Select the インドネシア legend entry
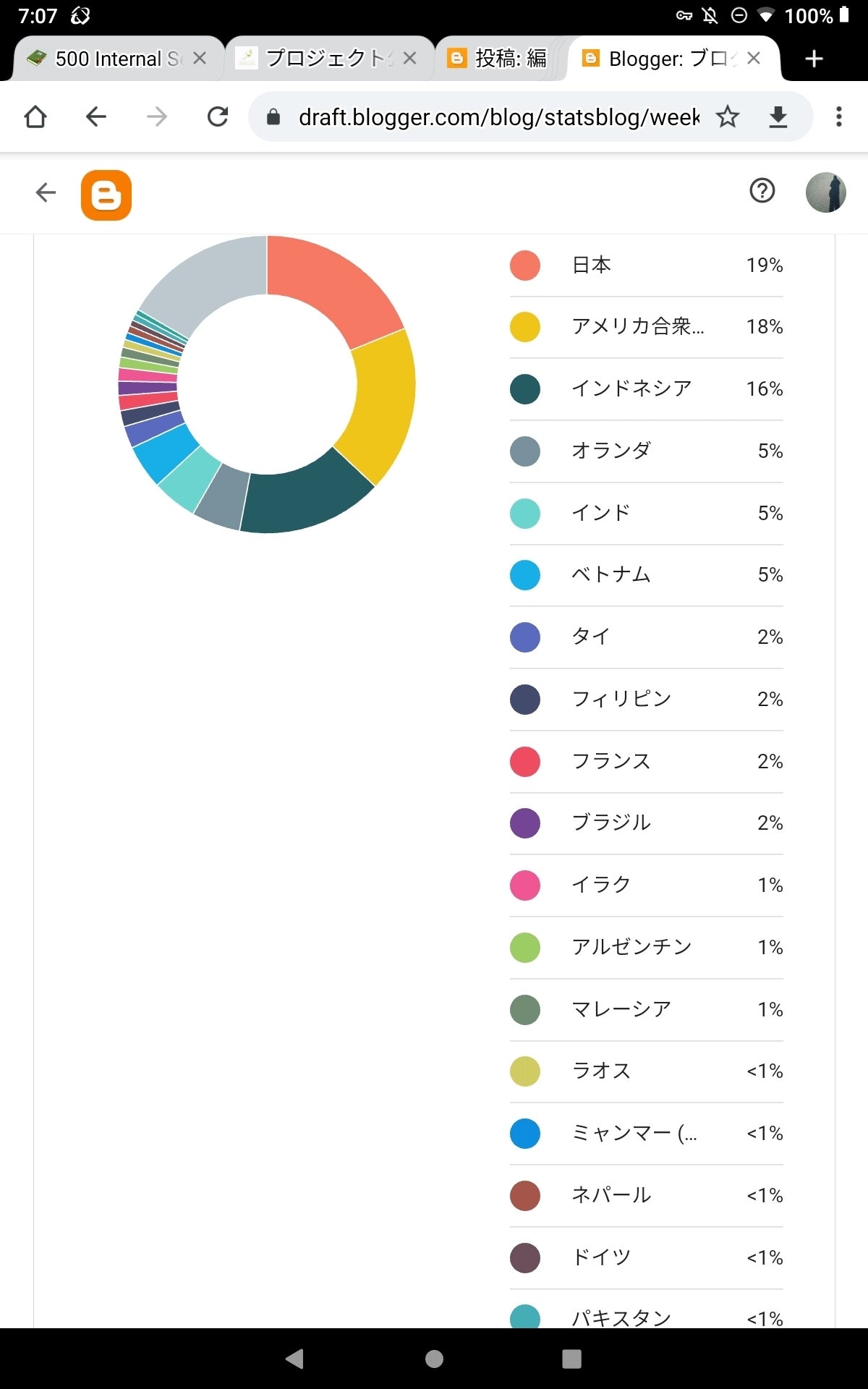This screenshot has width=868, height=1389. click(x=646, y=389)
